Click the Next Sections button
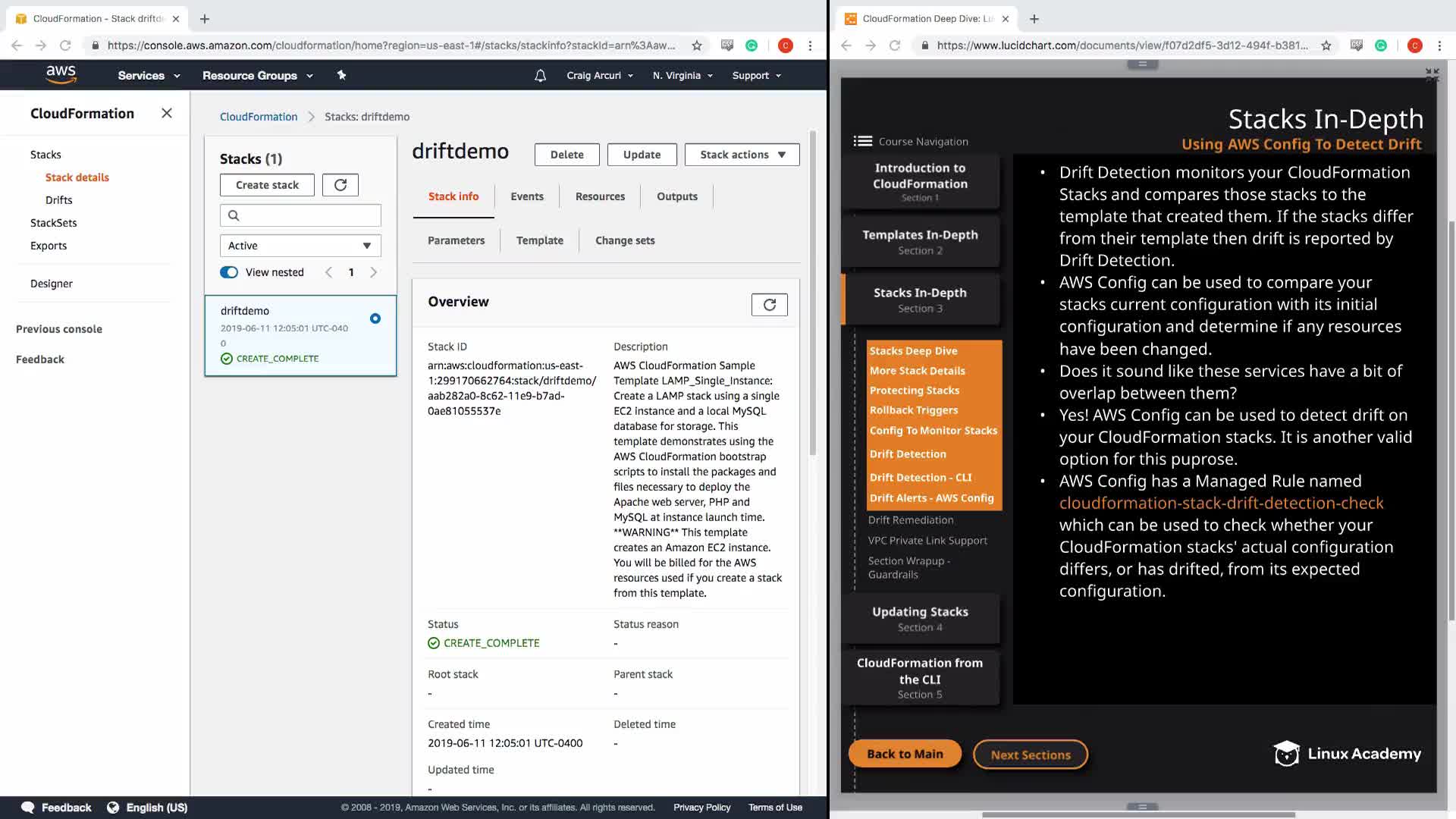1456x819 pixels. pos(1030,755)
